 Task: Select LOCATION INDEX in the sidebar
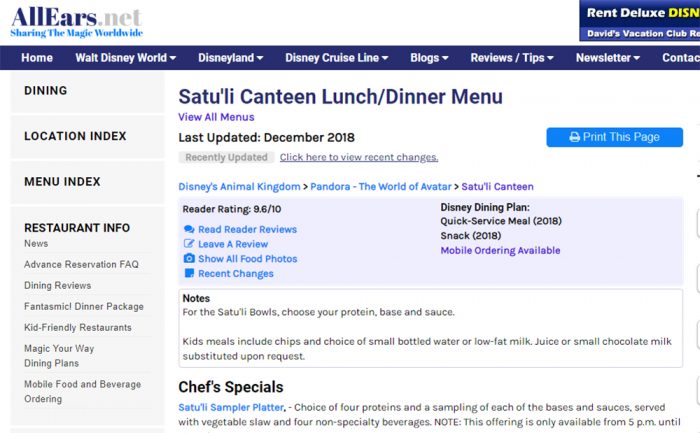tap(75, 136)
